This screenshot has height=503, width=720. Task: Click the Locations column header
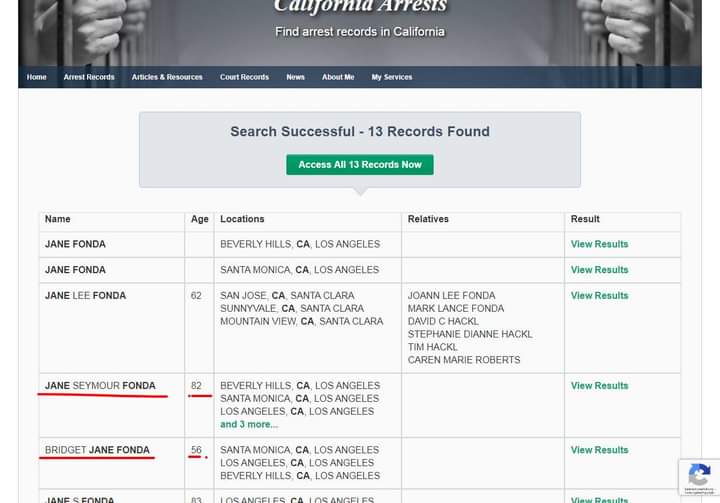(x=242, y=219)
